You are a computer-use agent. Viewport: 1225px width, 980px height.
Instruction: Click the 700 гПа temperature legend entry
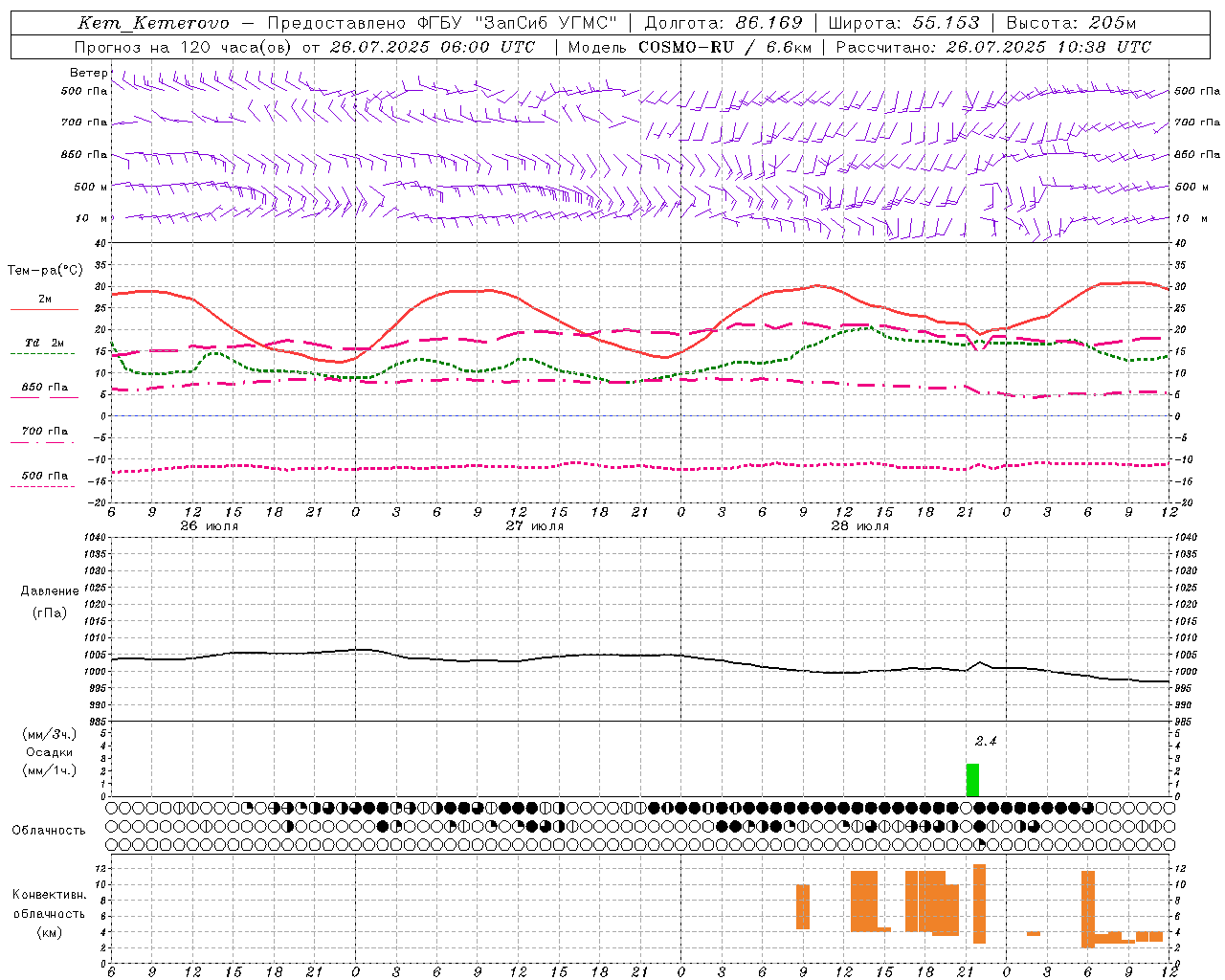(44, 432)
